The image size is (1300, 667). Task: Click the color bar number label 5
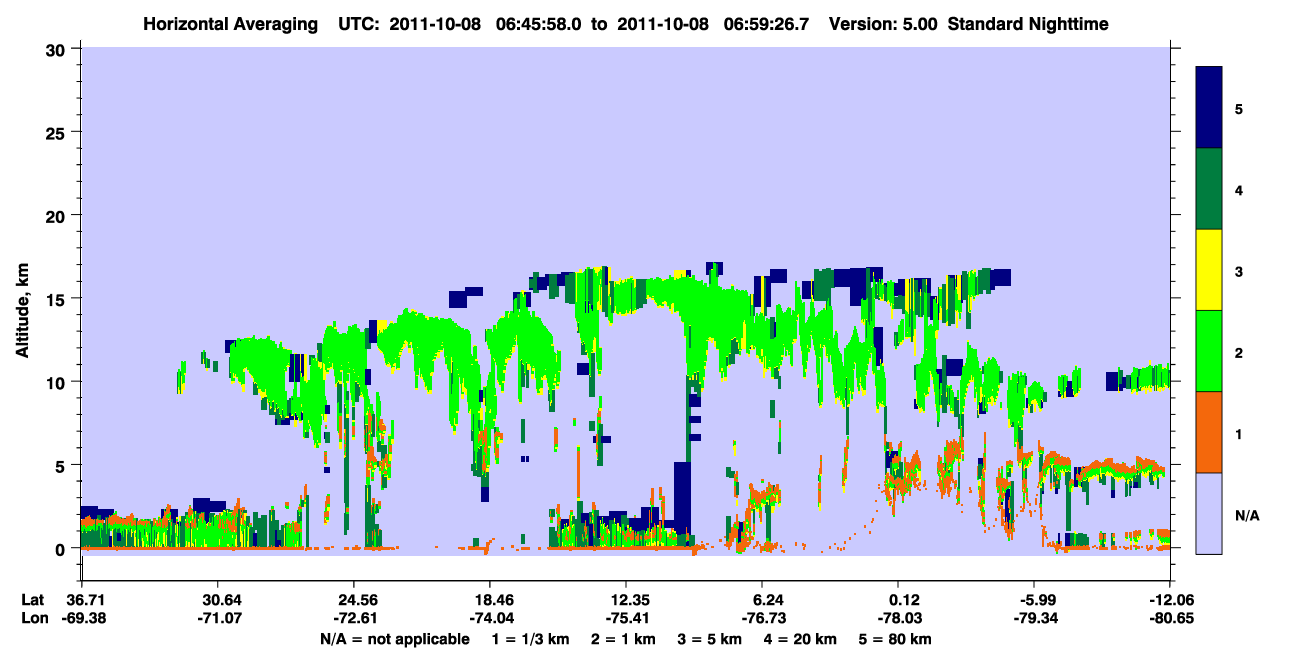[1239, 108]
